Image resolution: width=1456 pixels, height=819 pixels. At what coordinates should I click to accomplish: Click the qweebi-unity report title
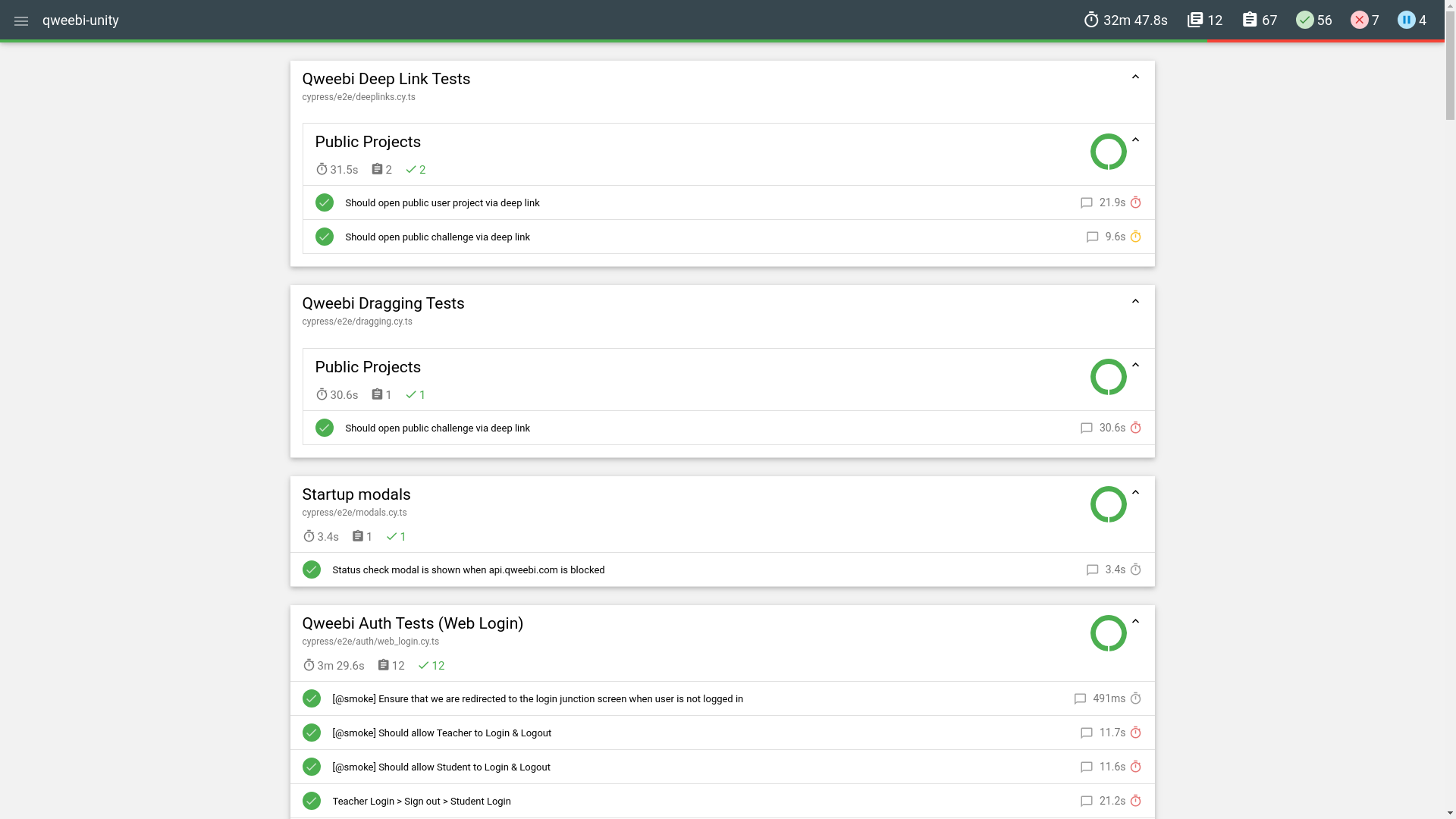click(x=80, y=20)
